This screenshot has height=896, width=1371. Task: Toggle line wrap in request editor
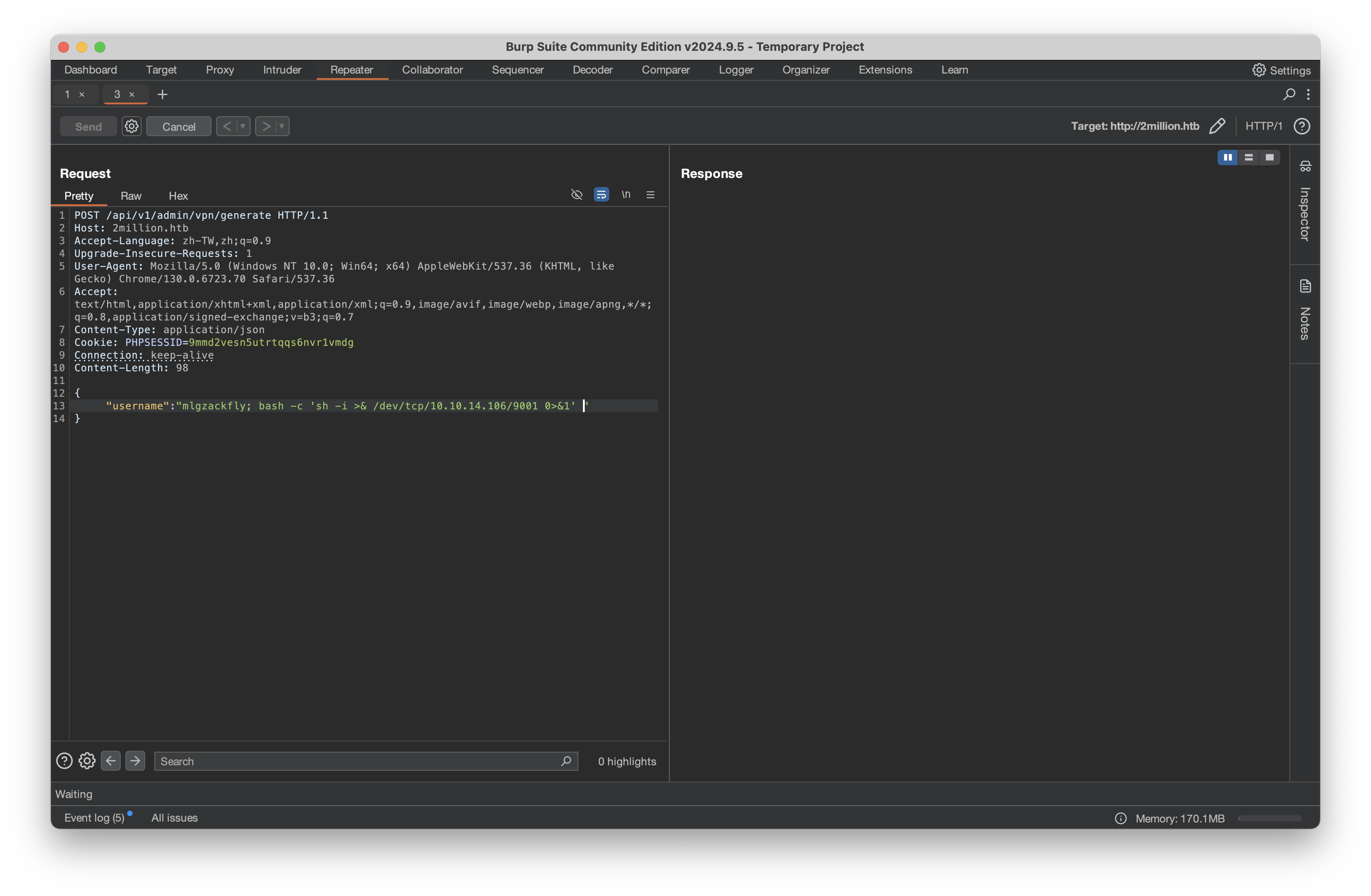click(601, 195)
